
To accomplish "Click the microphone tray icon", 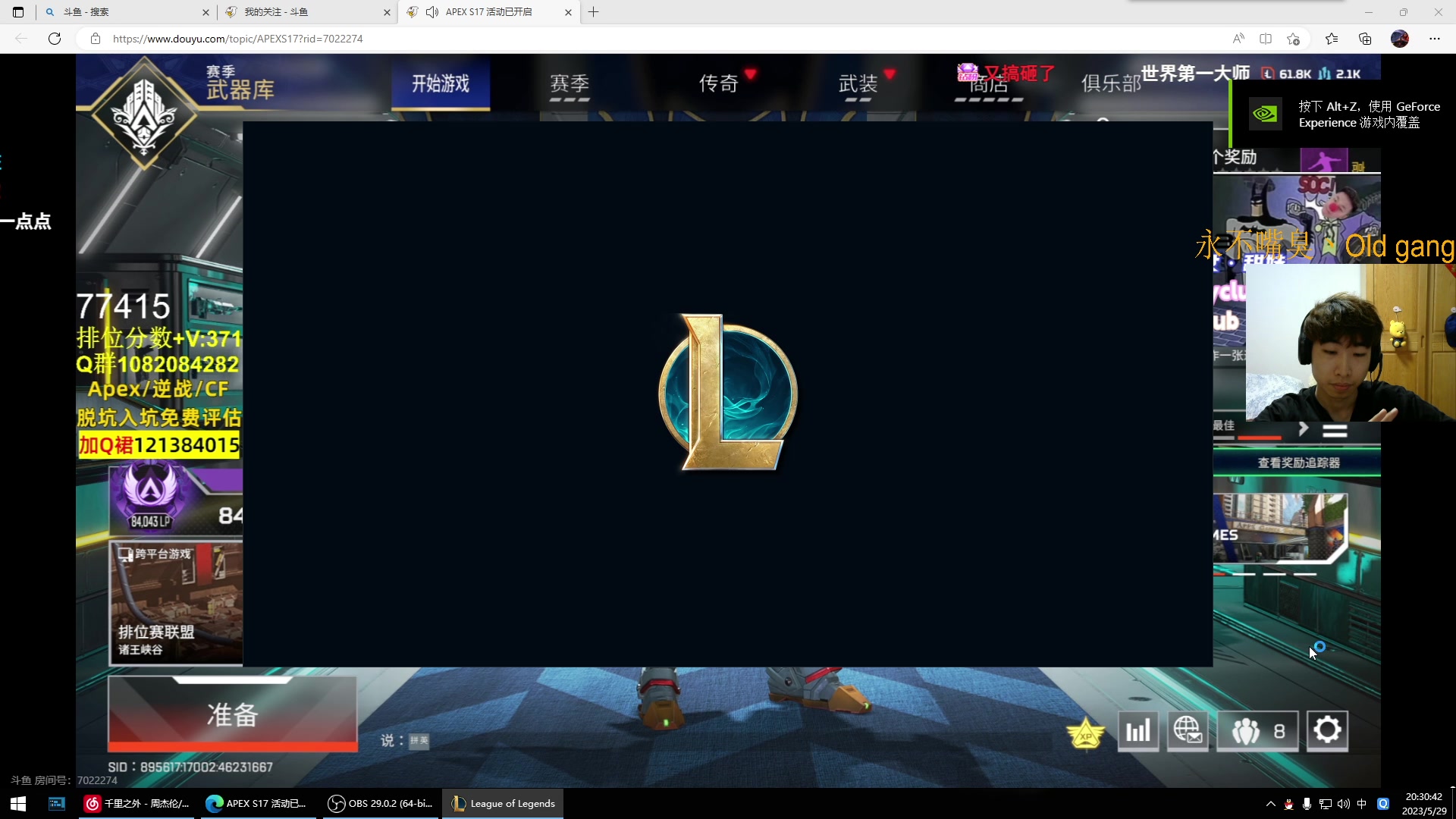I will point(1307,804).
